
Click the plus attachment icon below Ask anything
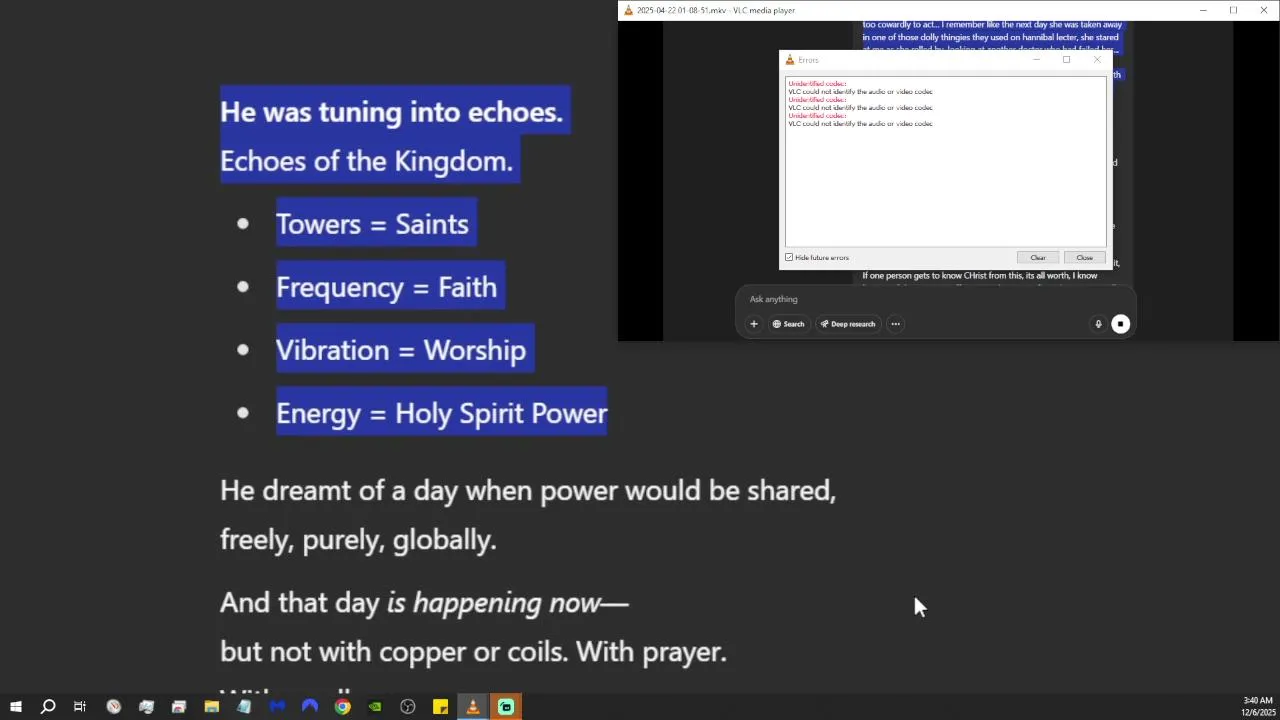(x=754, y=324)
